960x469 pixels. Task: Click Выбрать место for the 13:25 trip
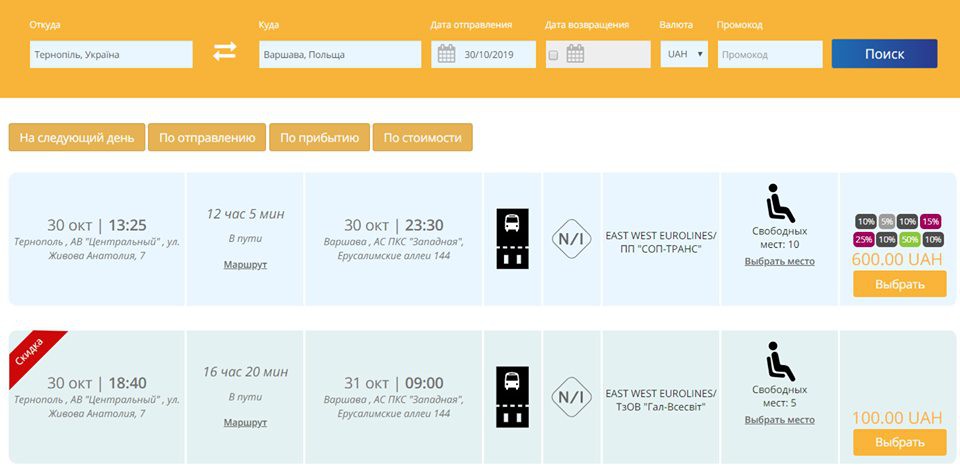(x=779, y=262)
